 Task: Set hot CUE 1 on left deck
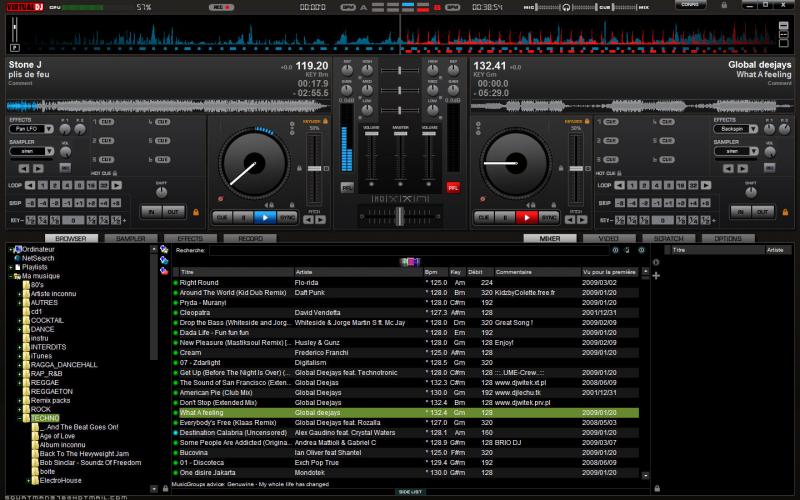click(x=106, y=122)
